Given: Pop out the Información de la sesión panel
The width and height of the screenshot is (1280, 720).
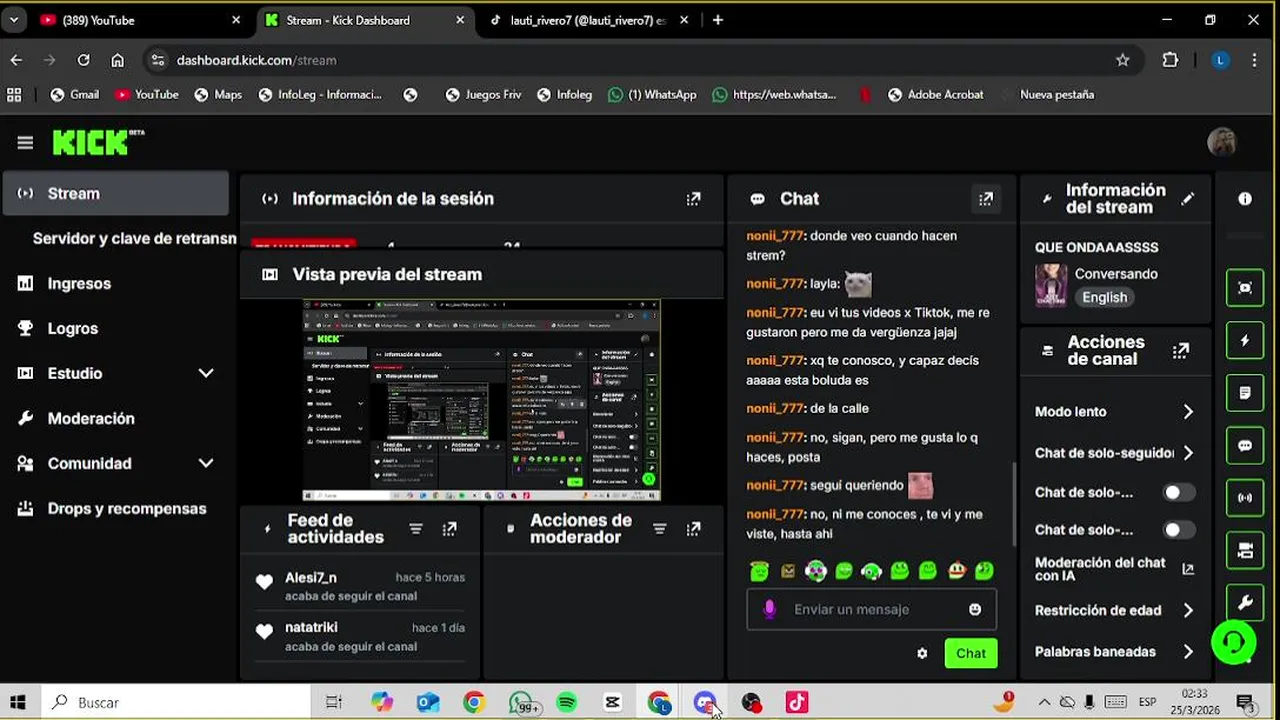Looking at the screenshot, I should (x=693, y=199).
